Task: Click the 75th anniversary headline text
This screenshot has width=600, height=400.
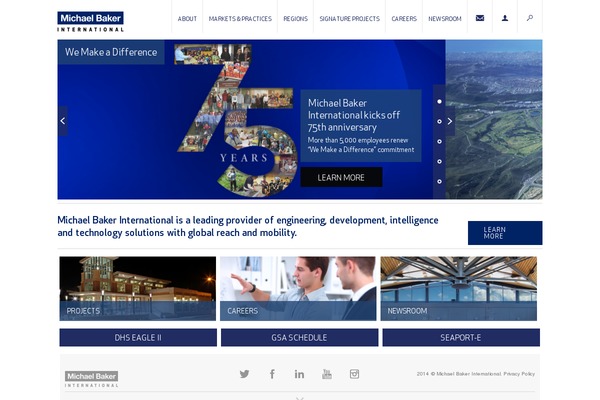Action: (x=354, y=115)
